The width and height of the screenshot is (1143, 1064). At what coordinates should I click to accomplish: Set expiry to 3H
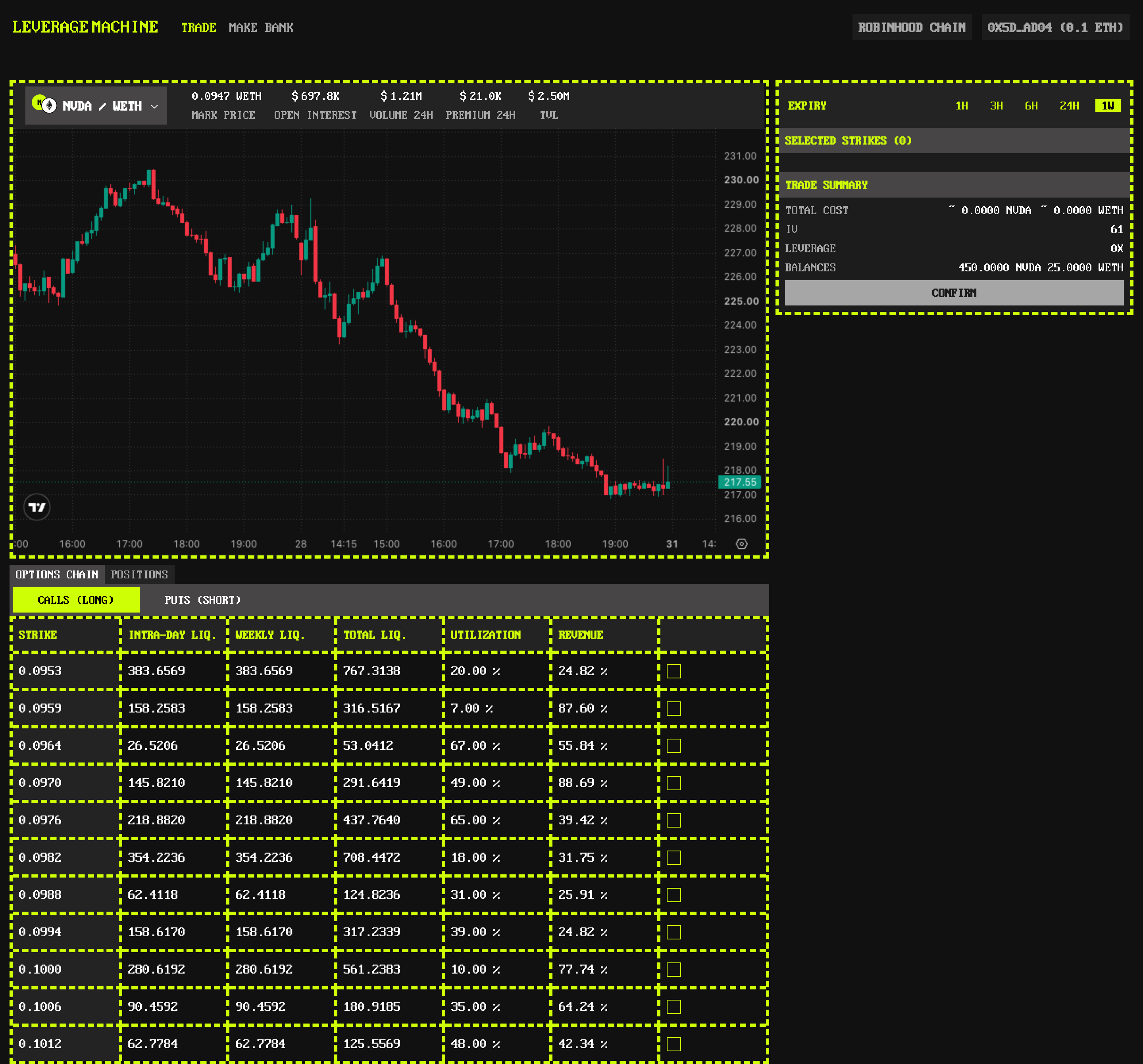(997, 106)
